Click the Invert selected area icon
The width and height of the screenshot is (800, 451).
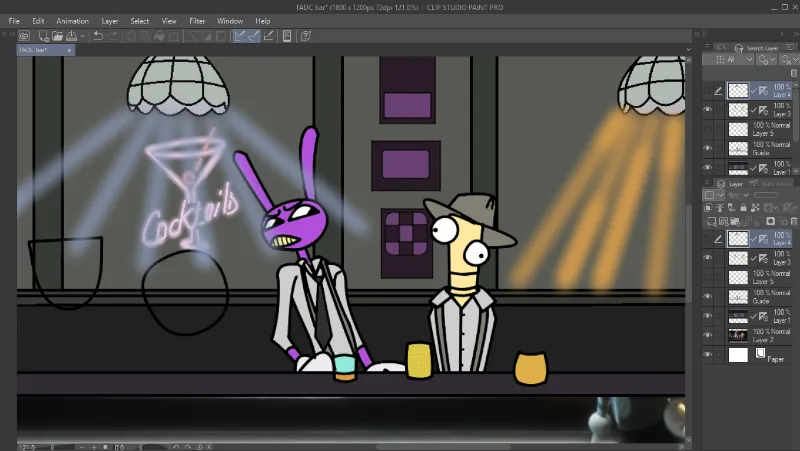(x=207, y=36)
